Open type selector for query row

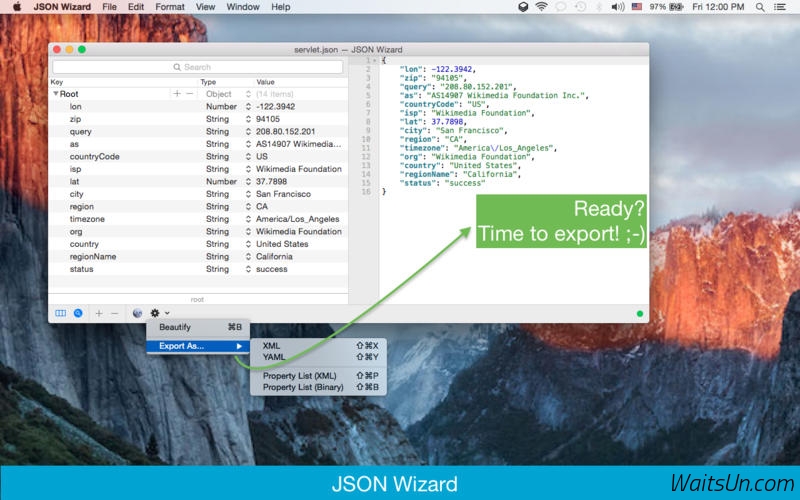click(x=248, y=132)
